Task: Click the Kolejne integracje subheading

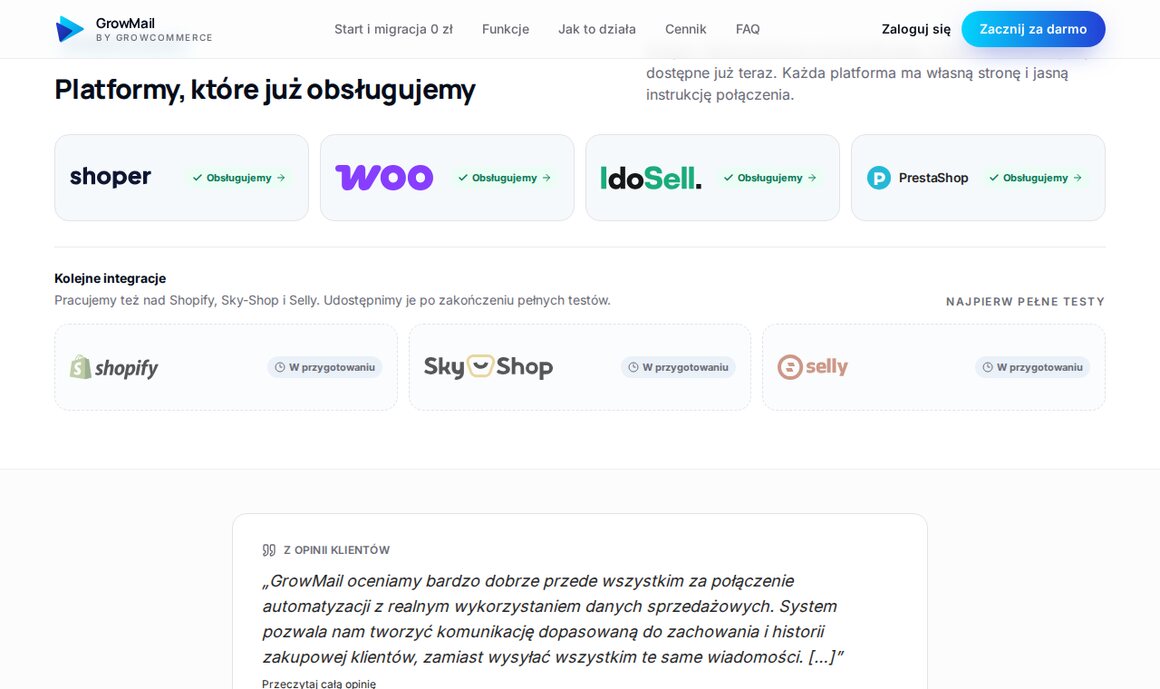Action: (x=110, y=278)
